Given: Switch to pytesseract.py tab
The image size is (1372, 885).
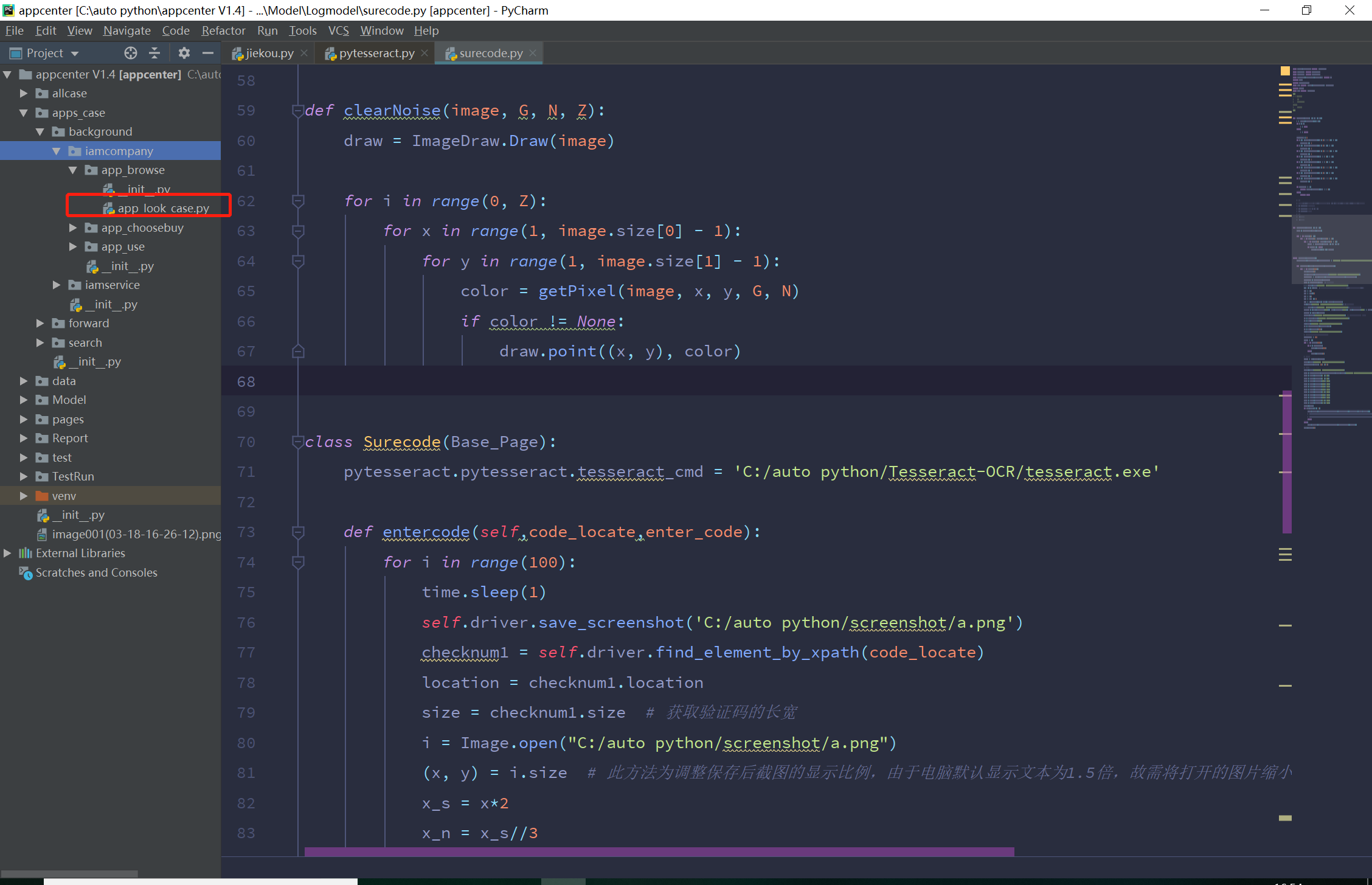Looking at the screenshot, I should 376,54.
